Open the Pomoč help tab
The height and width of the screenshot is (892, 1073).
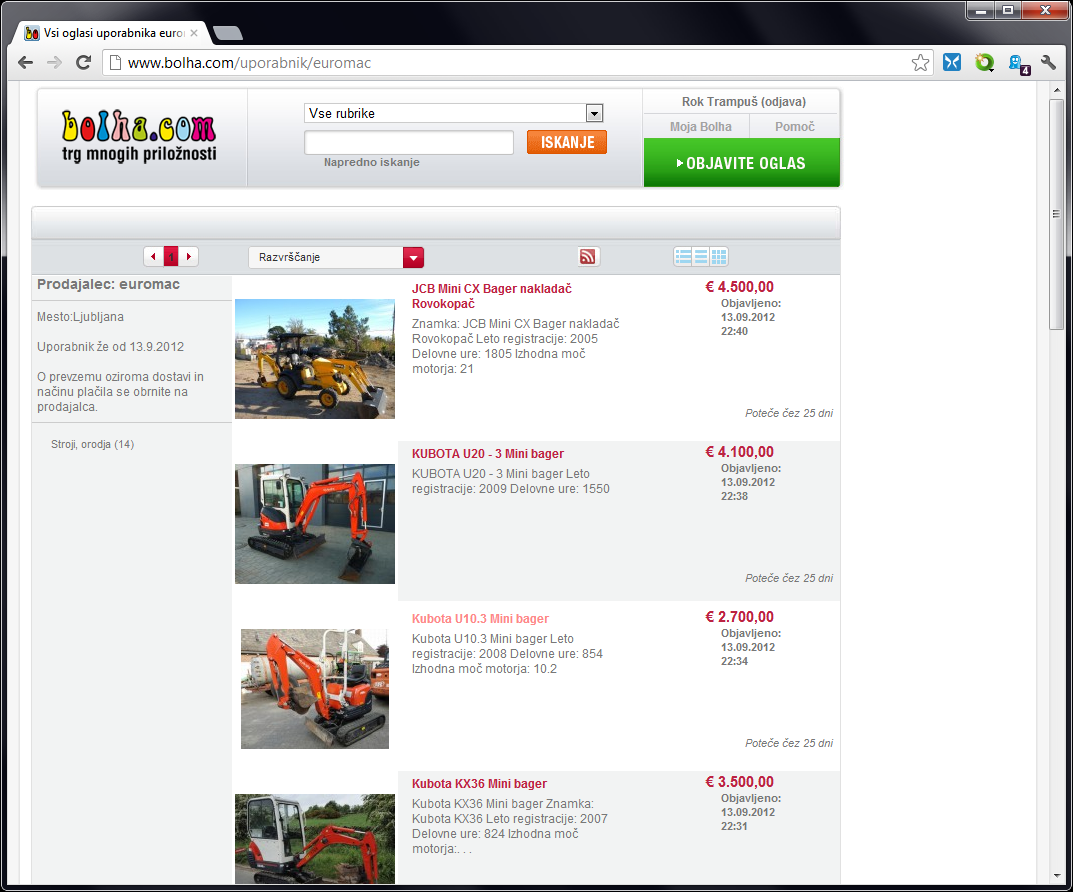795,126
